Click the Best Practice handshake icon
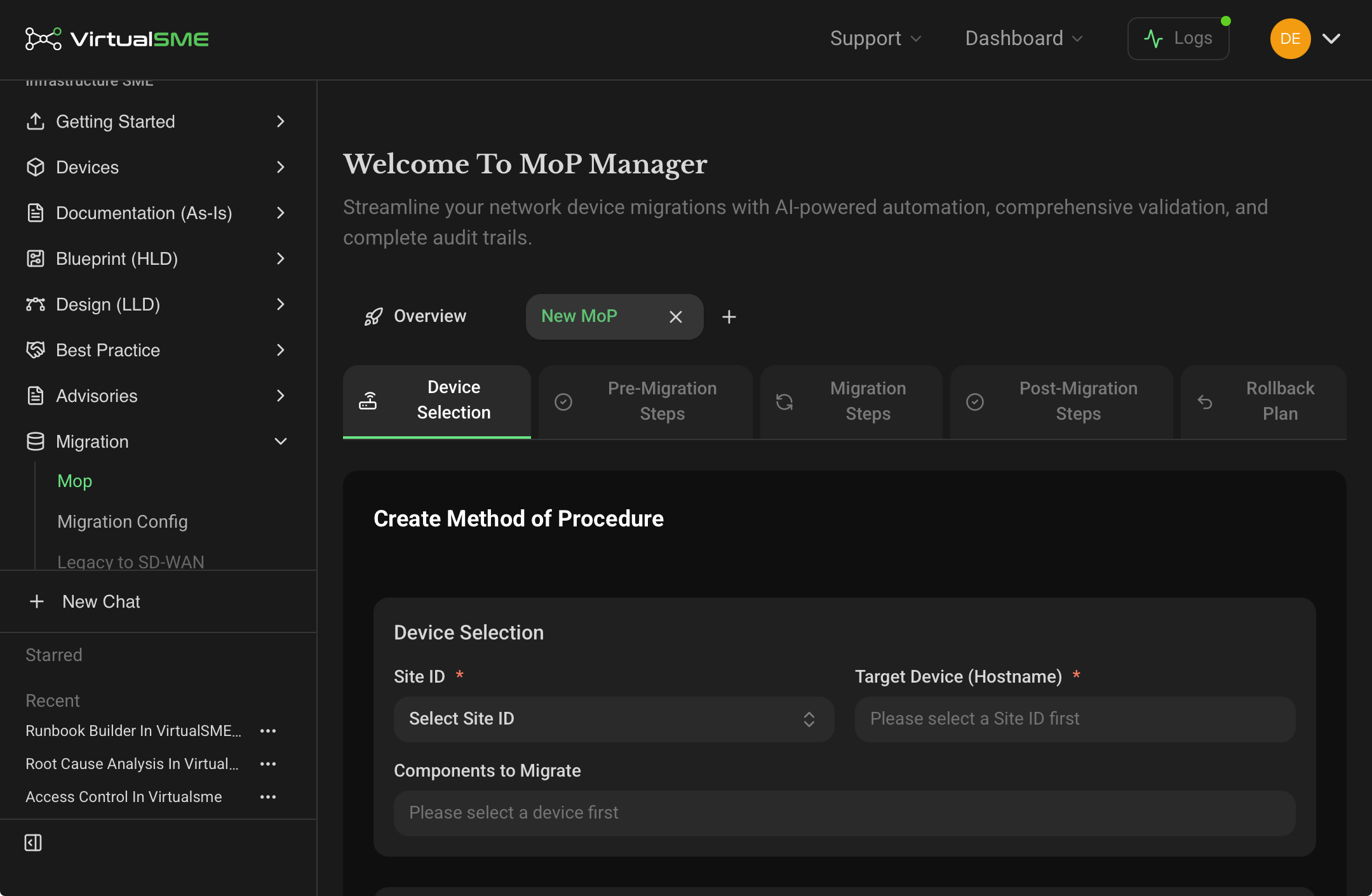Screen dimensions: 1372x896 coord(36,350)
